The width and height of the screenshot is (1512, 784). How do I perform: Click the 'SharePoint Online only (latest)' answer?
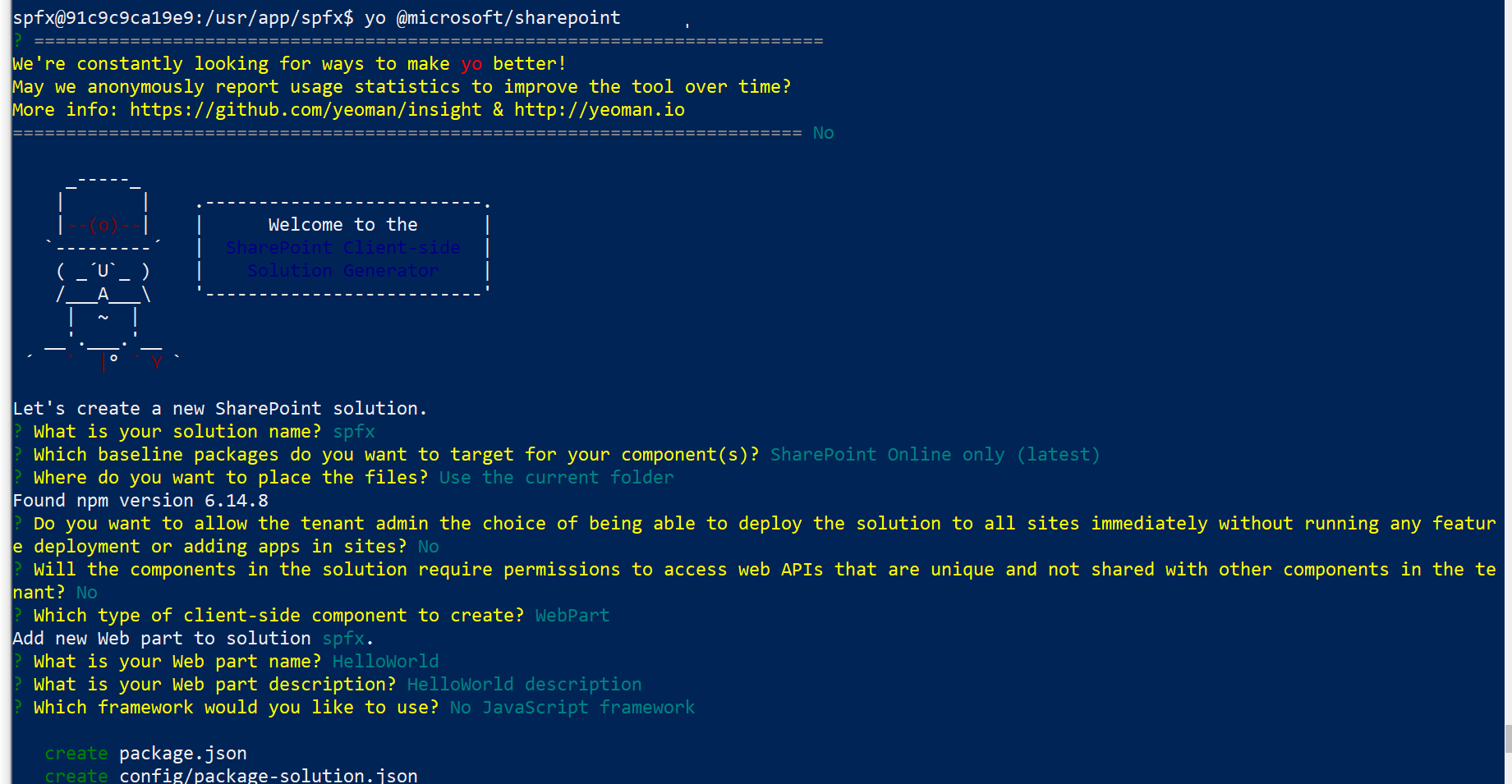(x=935, y=455)
